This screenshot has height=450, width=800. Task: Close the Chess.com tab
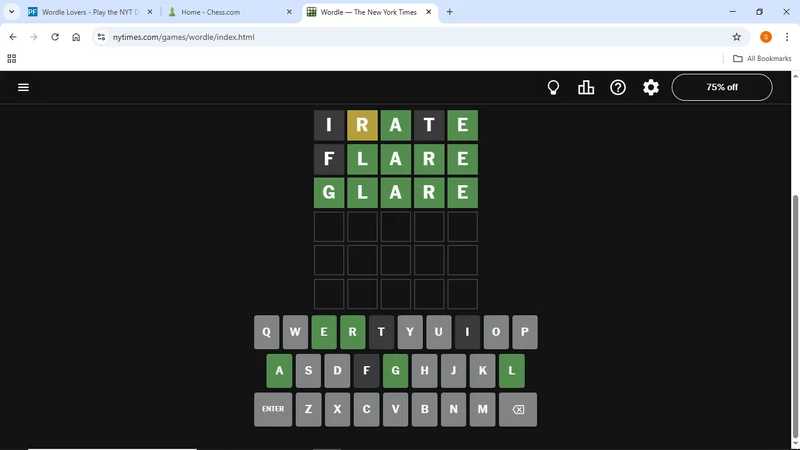pos(289,12)
